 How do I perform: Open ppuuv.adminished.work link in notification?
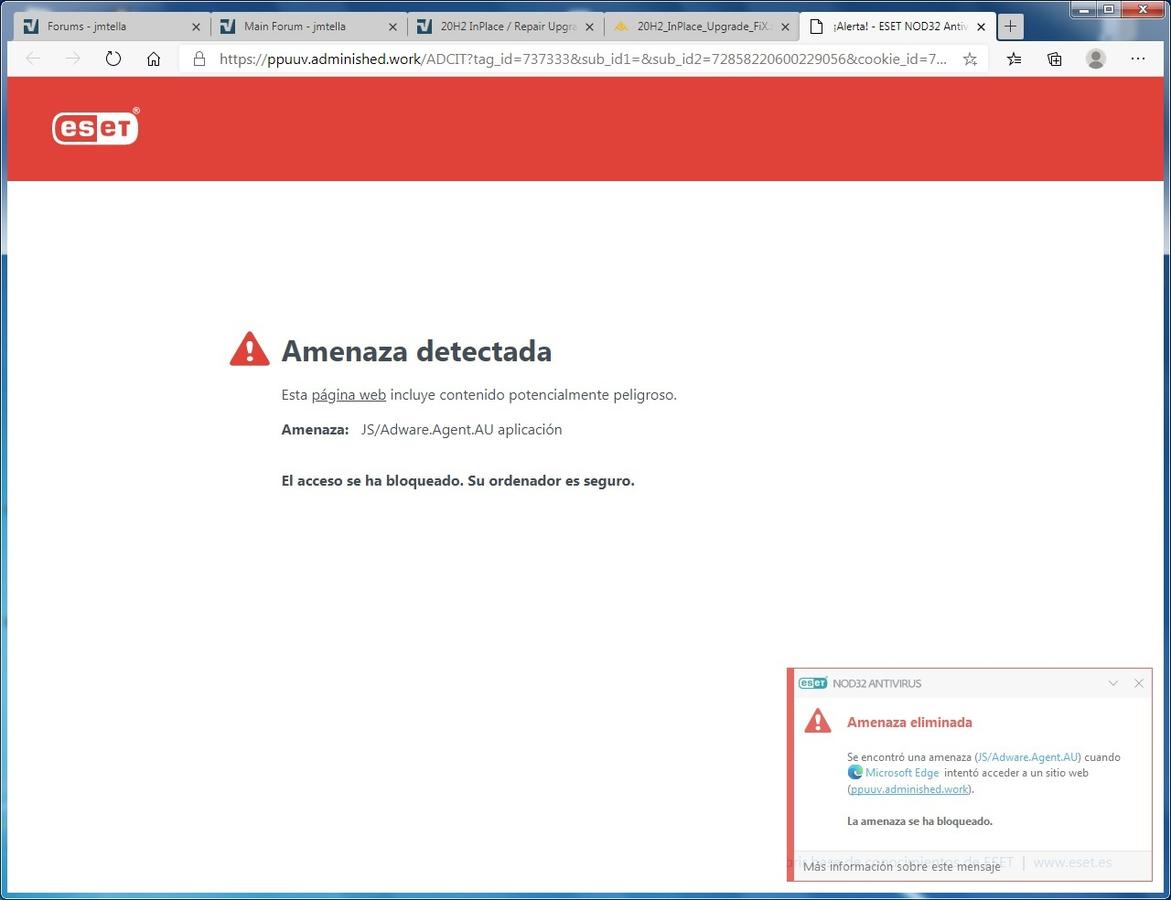pos(910,789)
